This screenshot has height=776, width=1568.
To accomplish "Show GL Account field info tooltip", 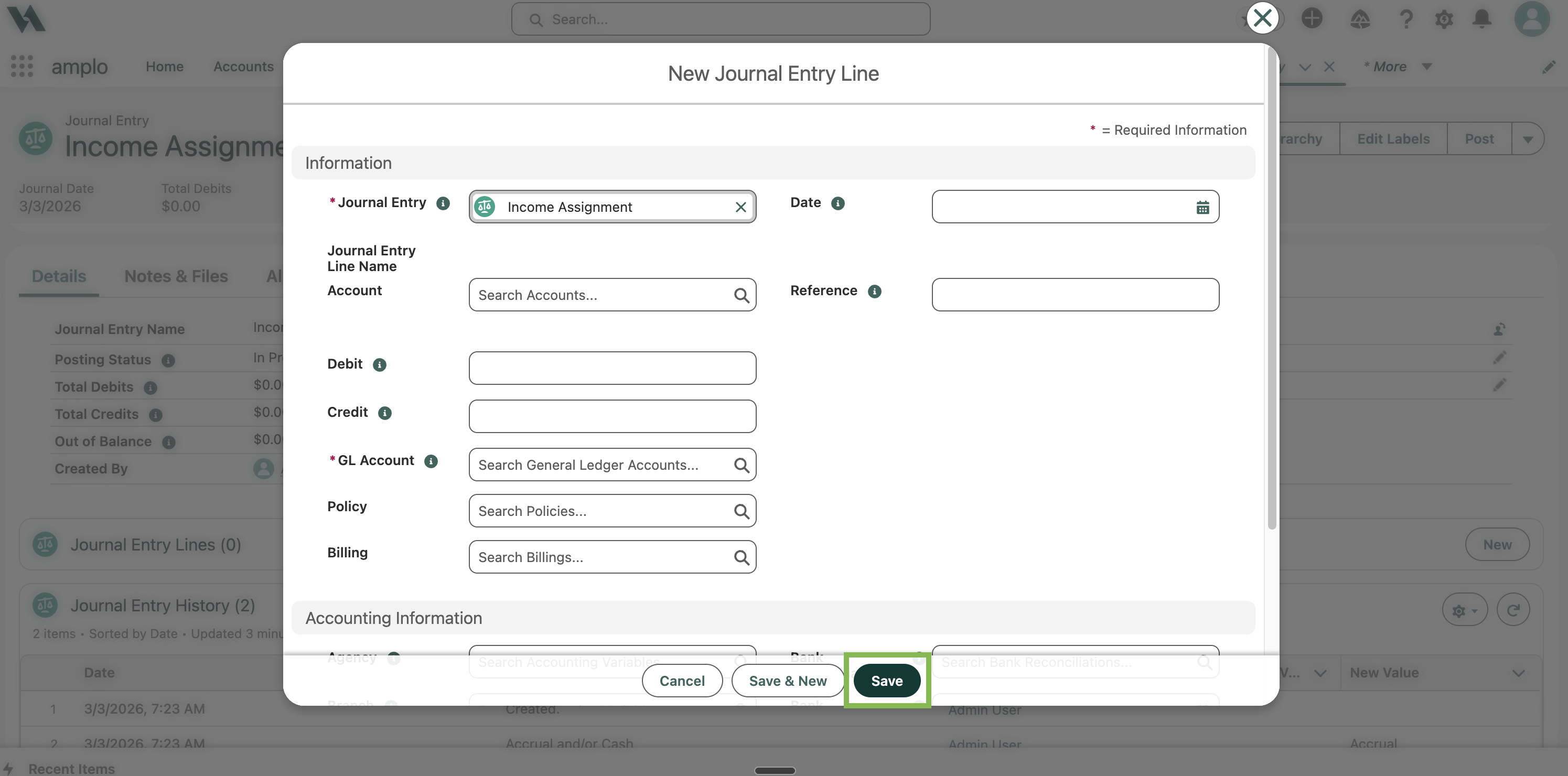I will click(x=431, y=461).
